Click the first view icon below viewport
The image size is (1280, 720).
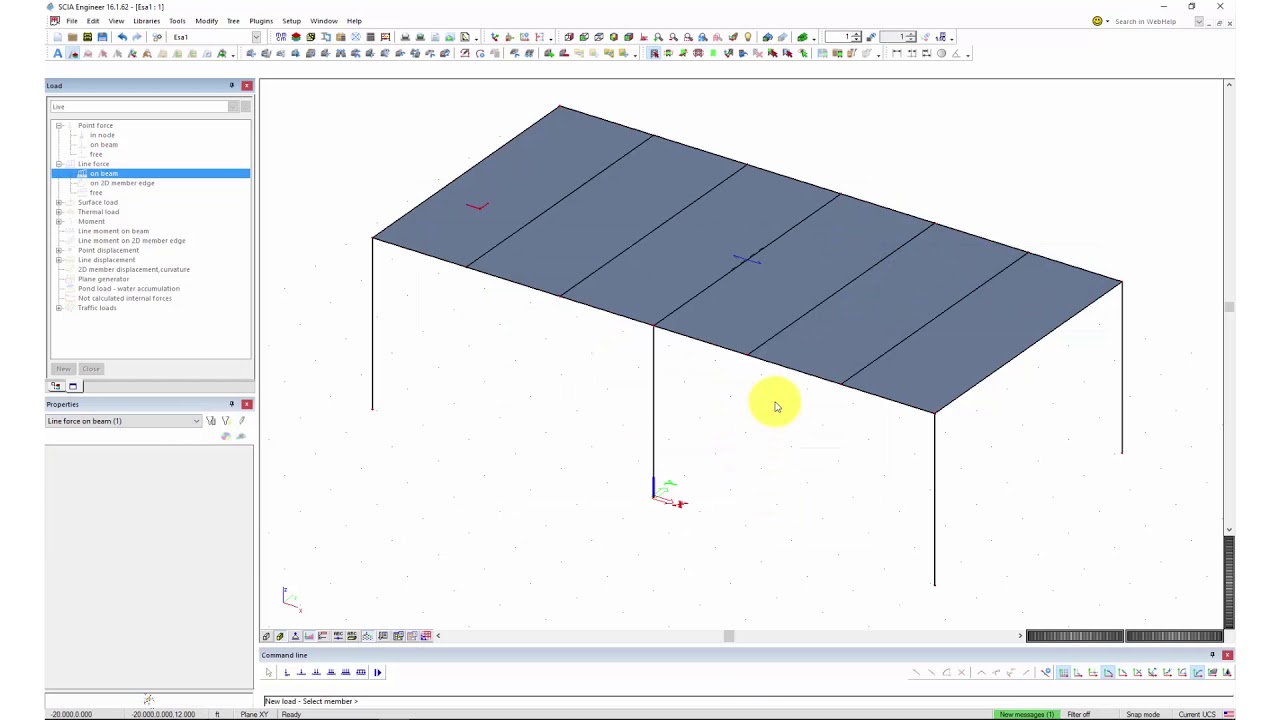[x=266, y=636]
